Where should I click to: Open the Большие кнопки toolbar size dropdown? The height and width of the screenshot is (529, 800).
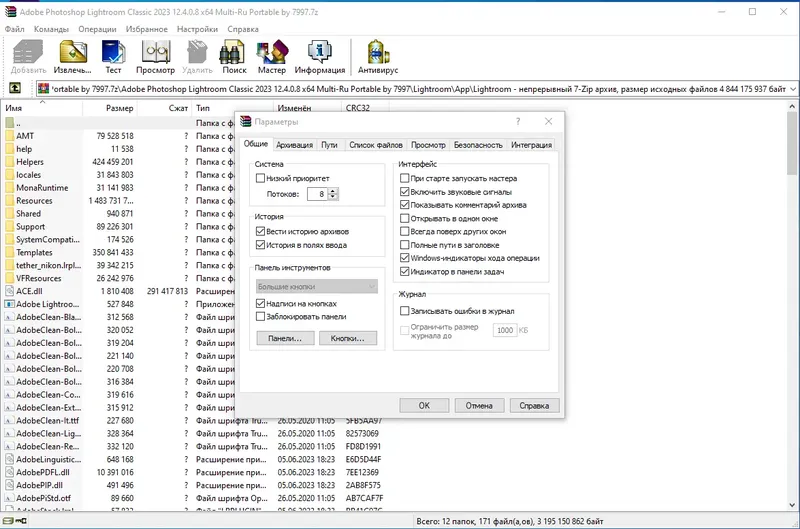click(316, 286)
